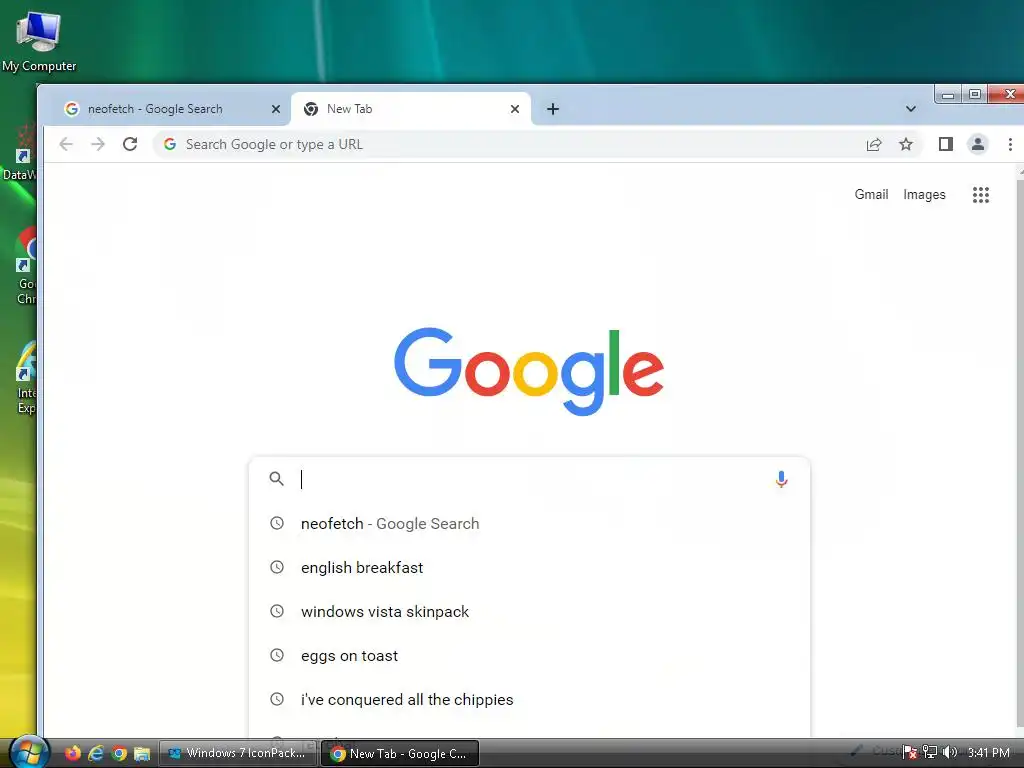Bookmark this tab with the star icon

click(906, 144)
